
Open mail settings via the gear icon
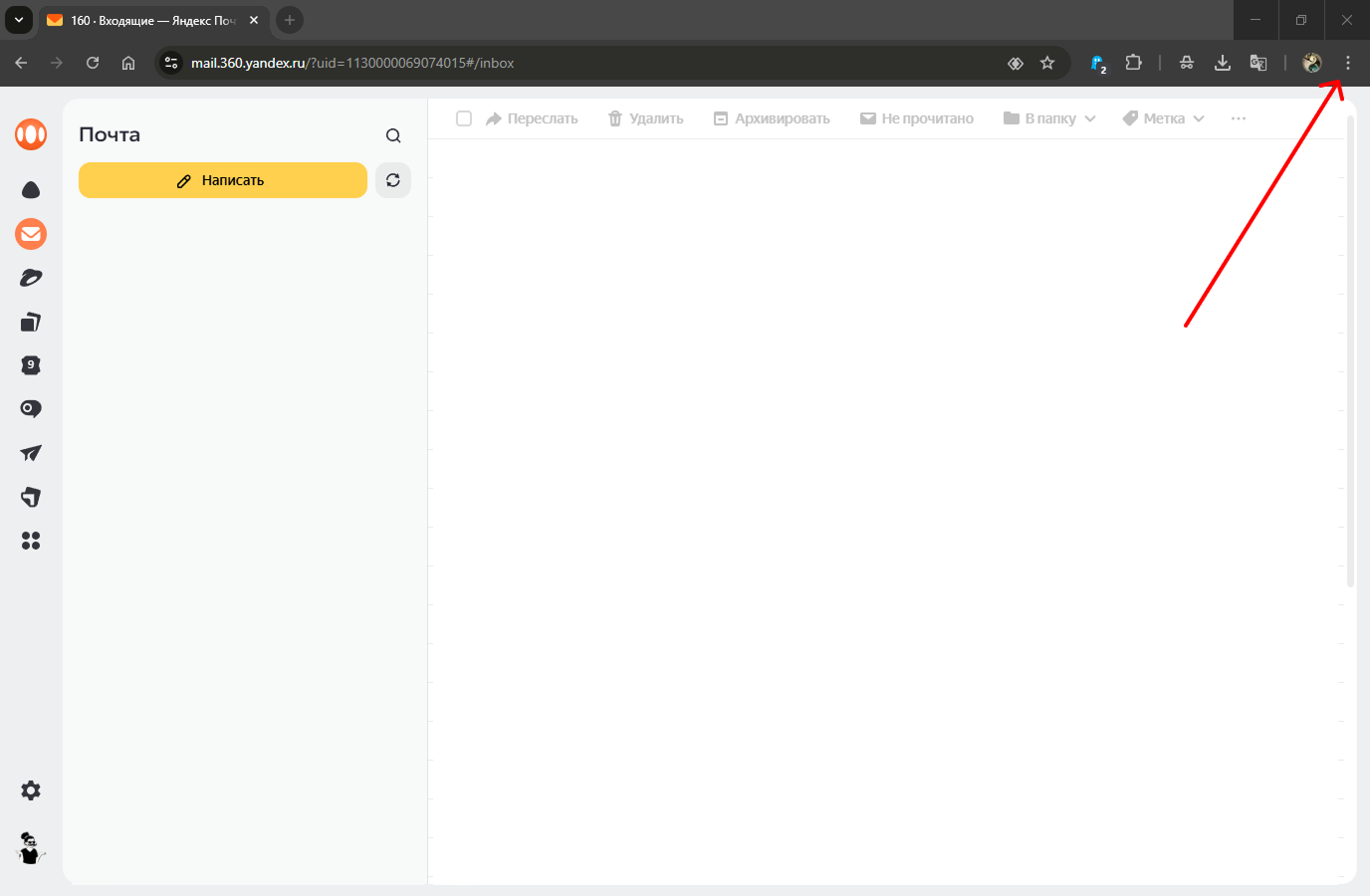[31, 790]
